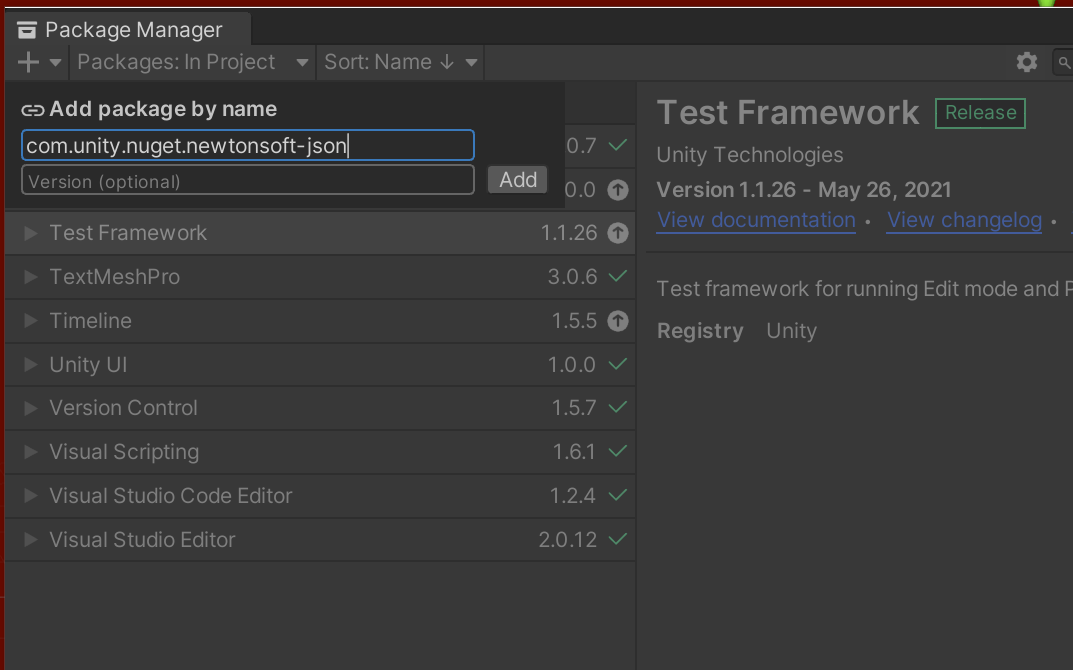Click the update arrow icon for Timeline
The image size is (1073, 670).
point(617,321)
